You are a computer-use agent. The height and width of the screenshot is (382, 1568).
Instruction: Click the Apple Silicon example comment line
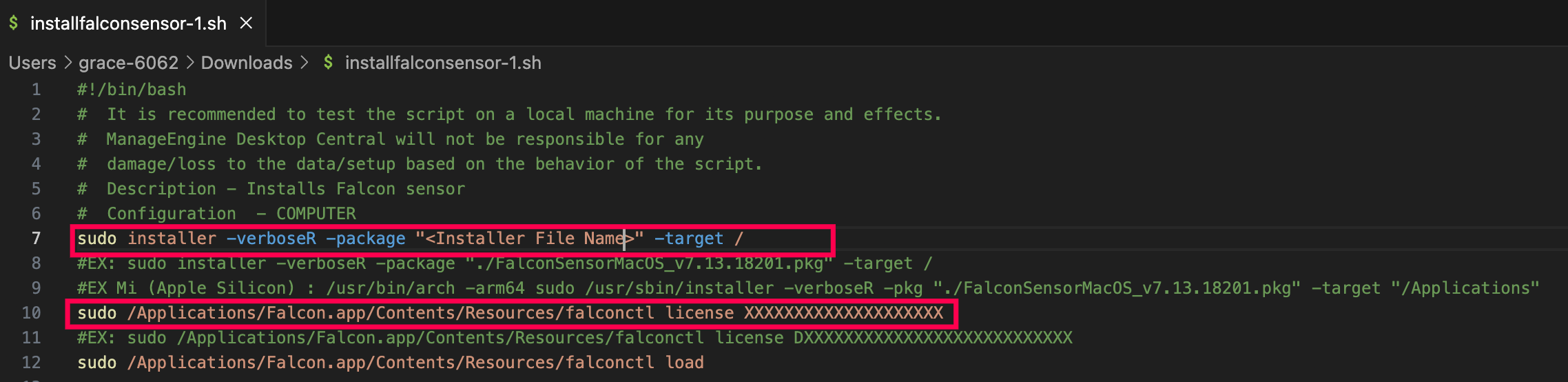tap(807, 288)
